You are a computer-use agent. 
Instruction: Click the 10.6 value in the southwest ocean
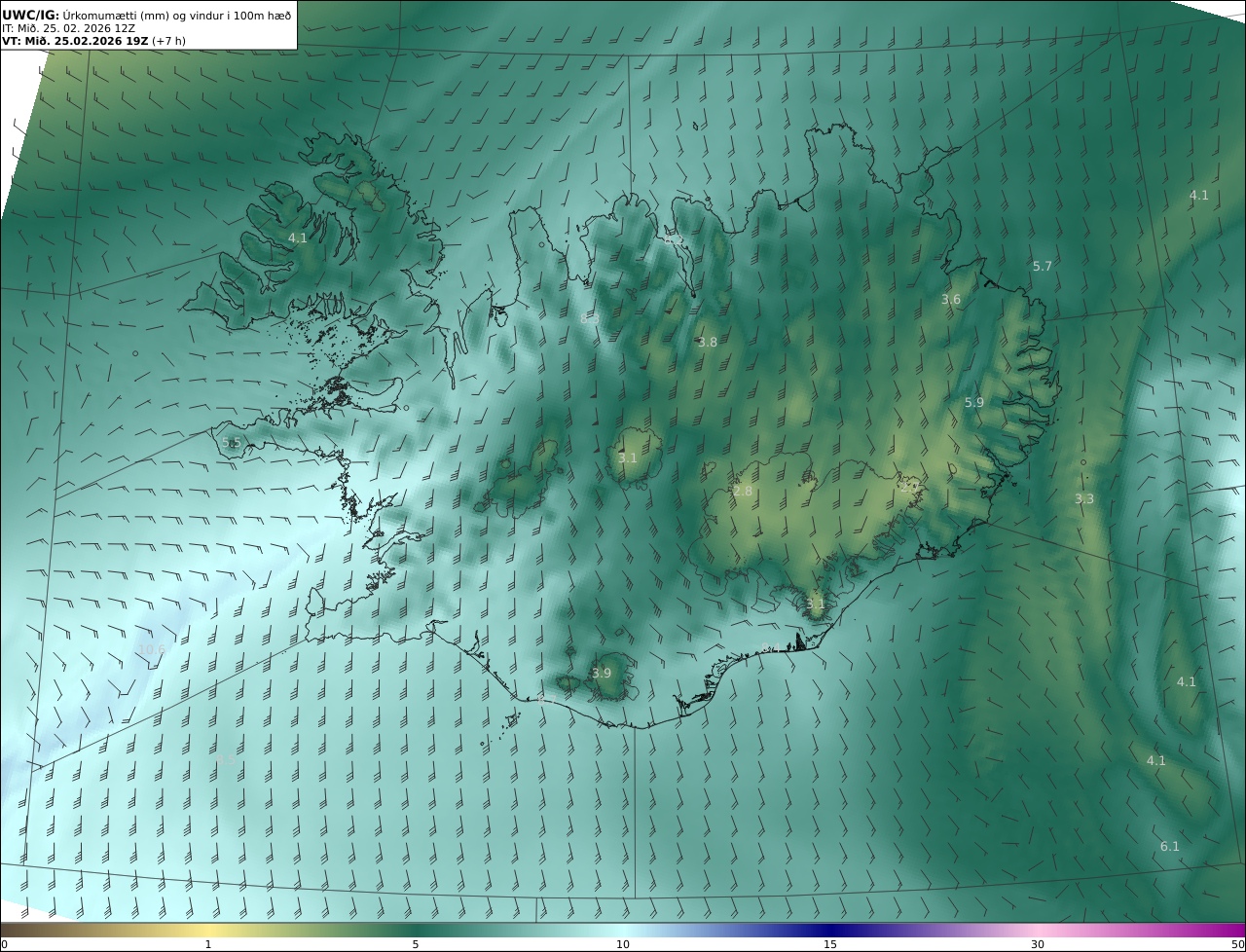[x=151, y=649]
